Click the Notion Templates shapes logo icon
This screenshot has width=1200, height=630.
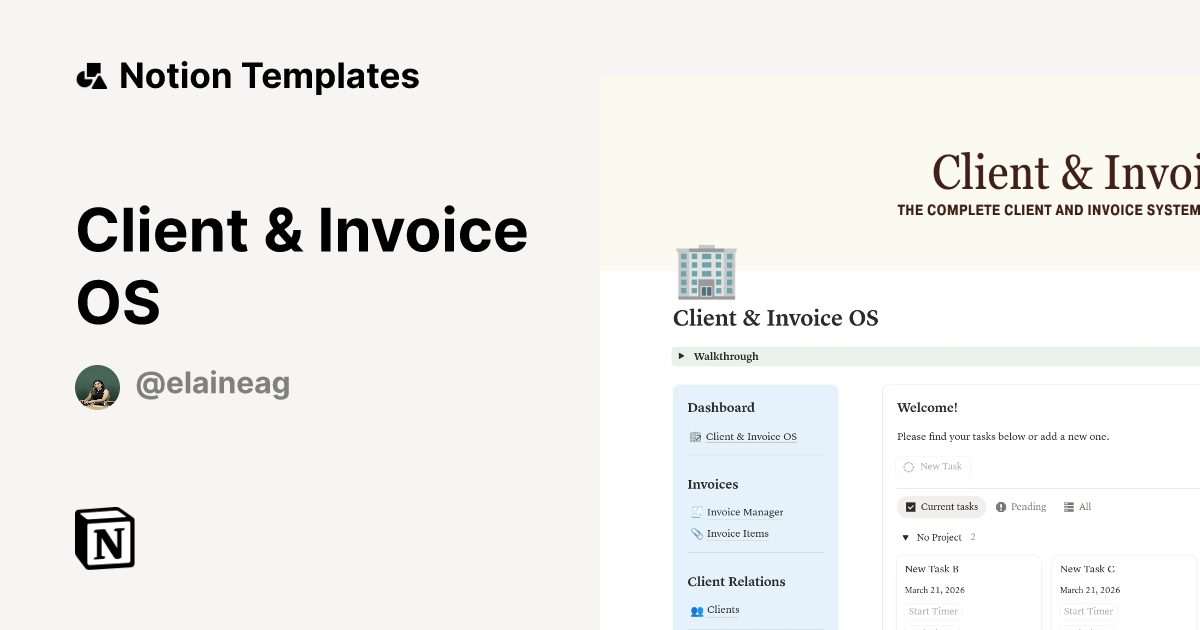[x=91, y=76]
